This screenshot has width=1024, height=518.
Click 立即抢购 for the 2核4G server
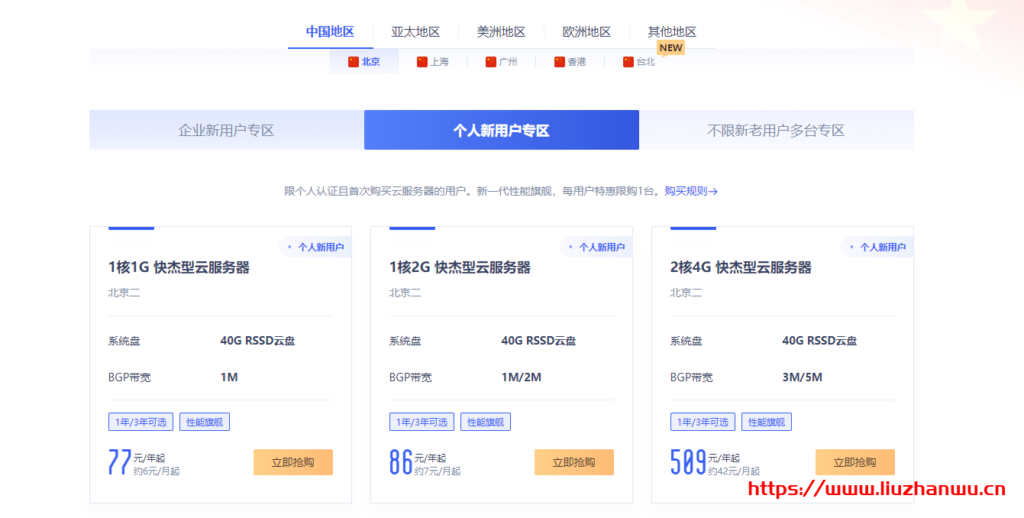click(x=855, y=462)
